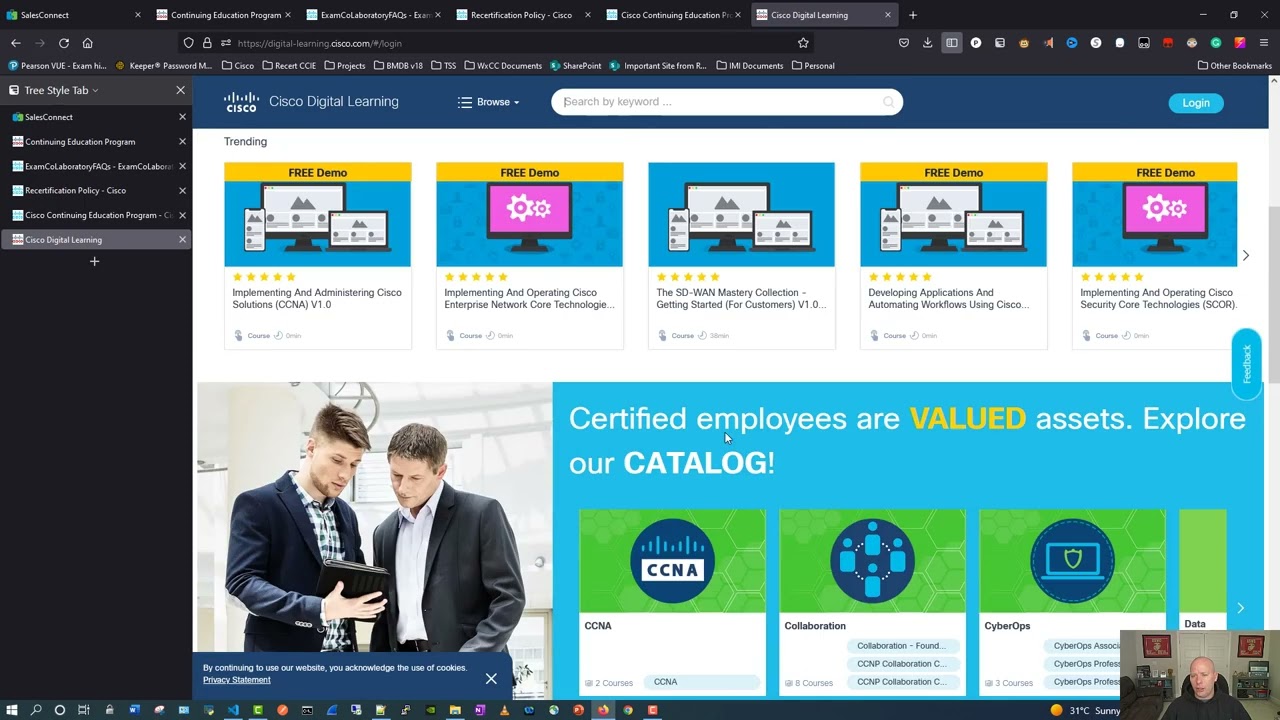The height and width of the screenshot is (720, 1280).
Task: Click the site shield tracking protection icon
Action: click(x=189, y=43)
